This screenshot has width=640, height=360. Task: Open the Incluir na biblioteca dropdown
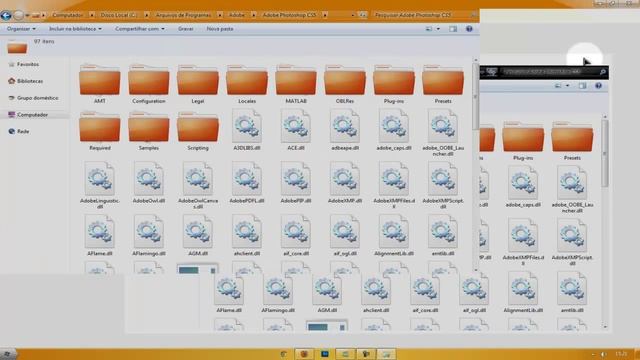(x=76, y=29)
